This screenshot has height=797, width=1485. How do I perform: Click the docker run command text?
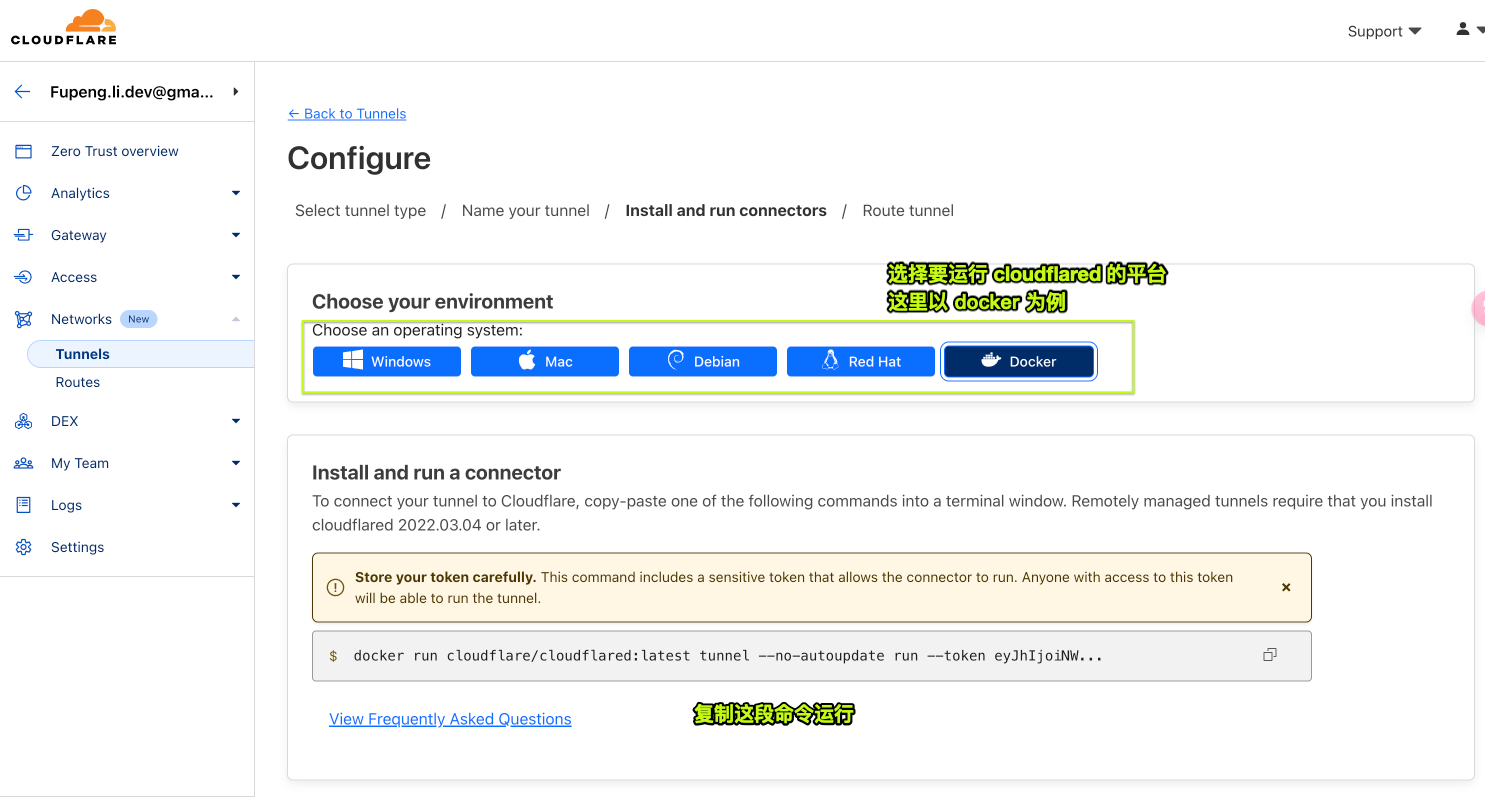(728, 656)
